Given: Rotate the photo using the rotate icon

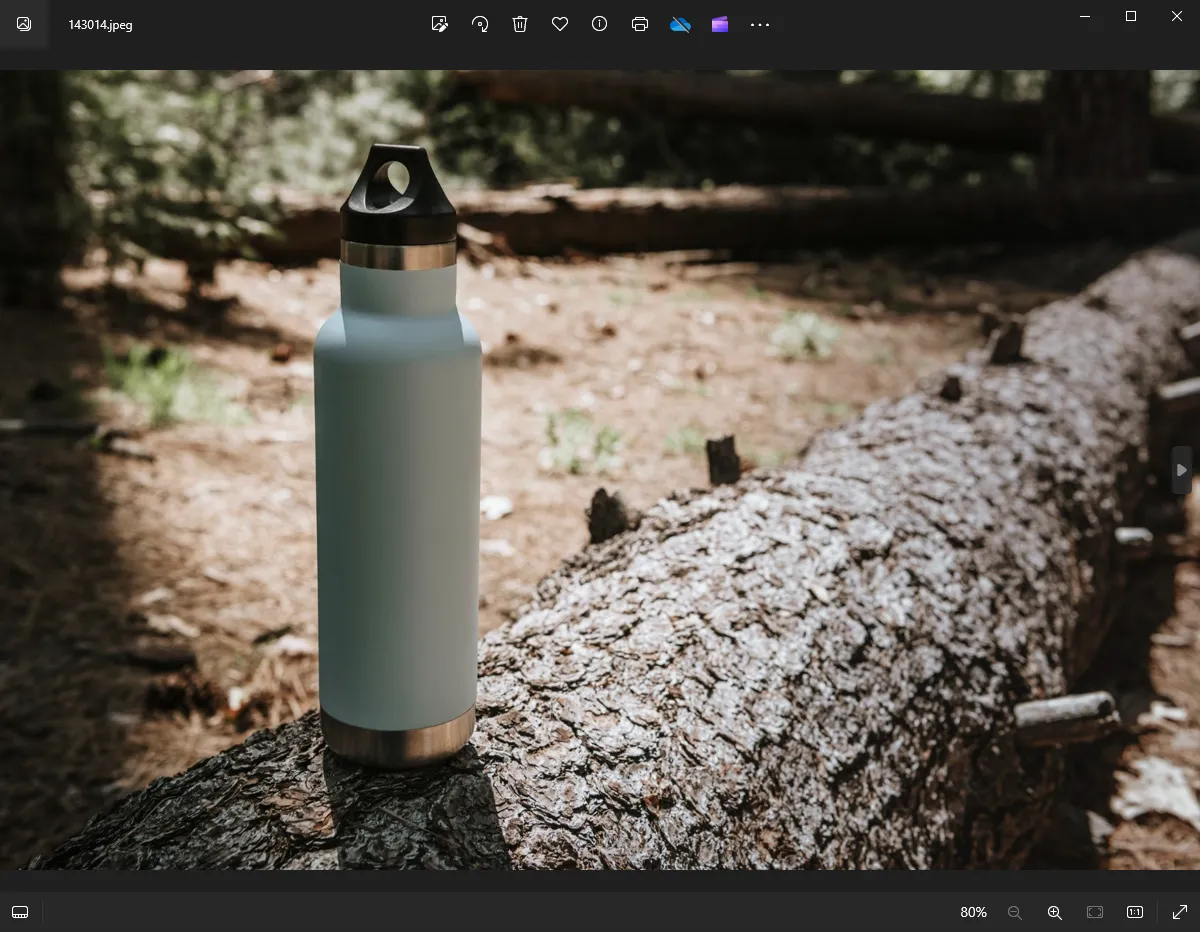Looking at the screenshot, I should click(480, 24).
